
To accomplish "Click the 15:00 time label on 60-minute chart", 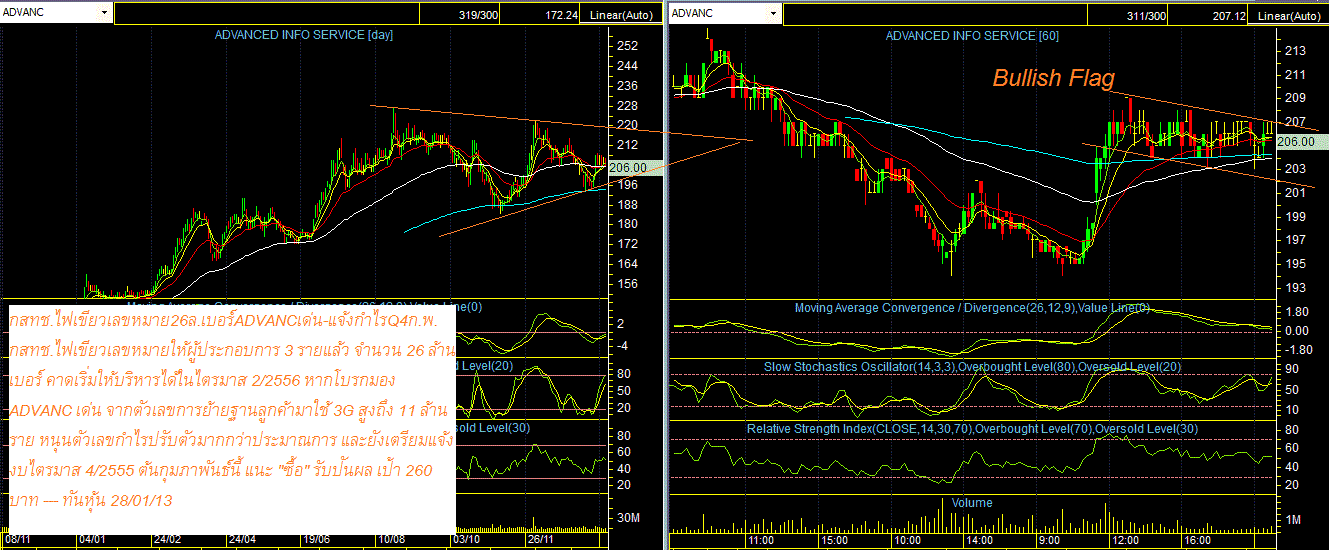I will tap(834, 540).
